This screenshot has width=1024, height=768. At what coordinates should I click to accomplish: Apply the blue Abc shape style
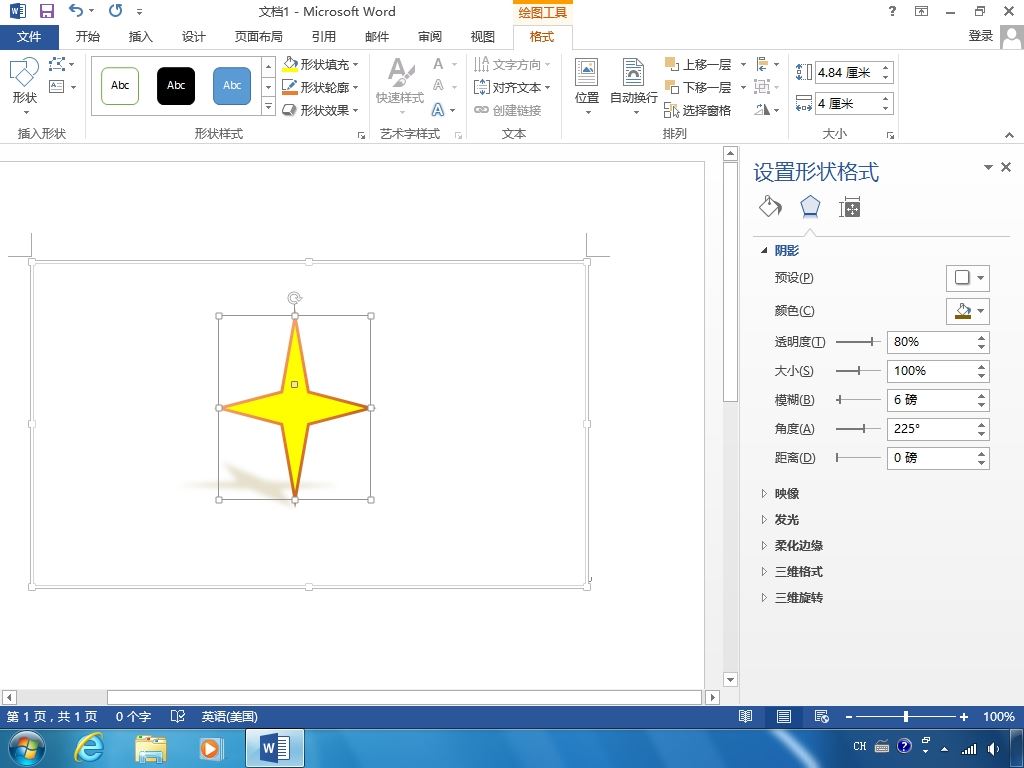click(x=232, y=86)
